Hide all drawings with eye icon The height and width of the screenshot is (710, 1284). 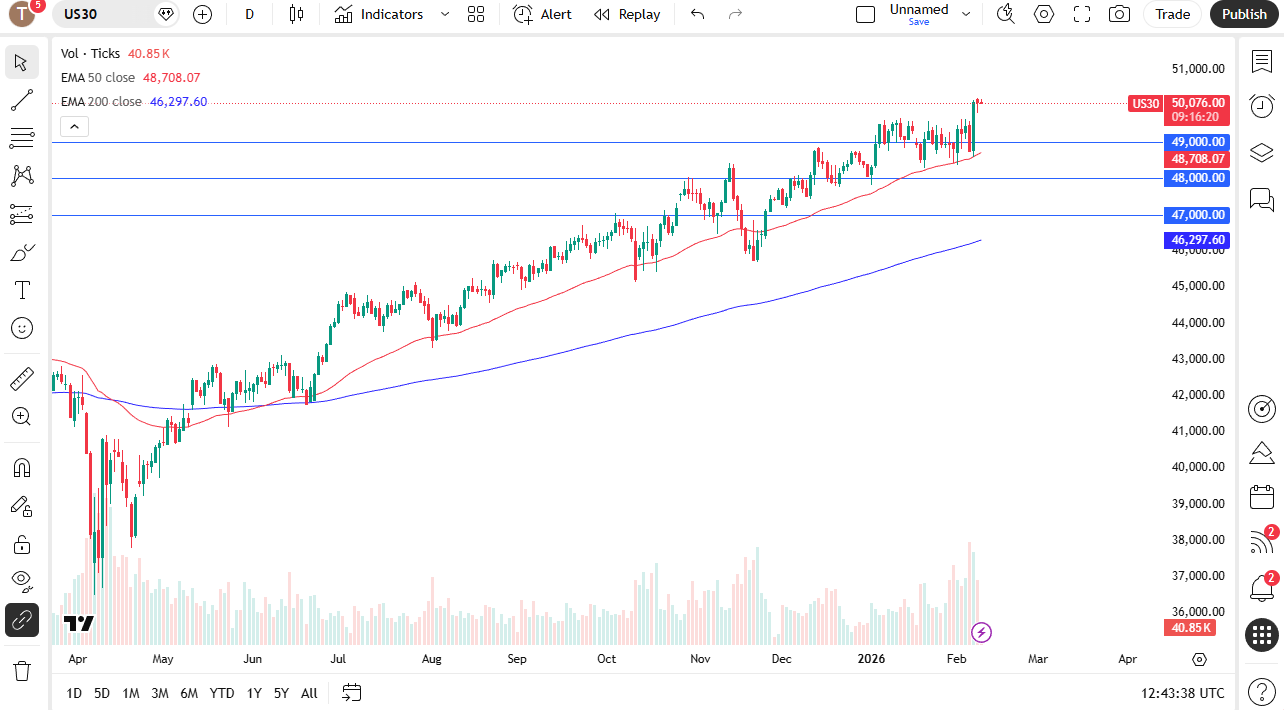coord(22,582)
